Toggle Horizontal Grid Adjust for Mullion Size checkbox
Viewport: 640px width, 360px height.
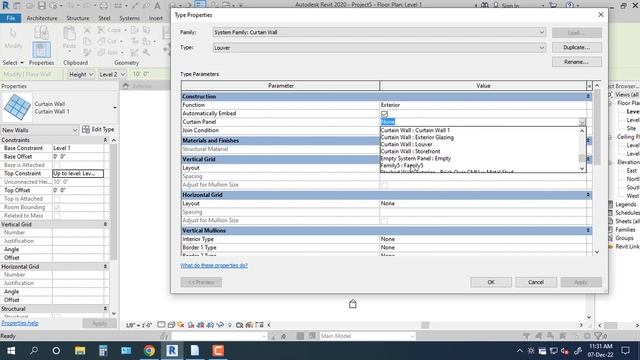384,221
